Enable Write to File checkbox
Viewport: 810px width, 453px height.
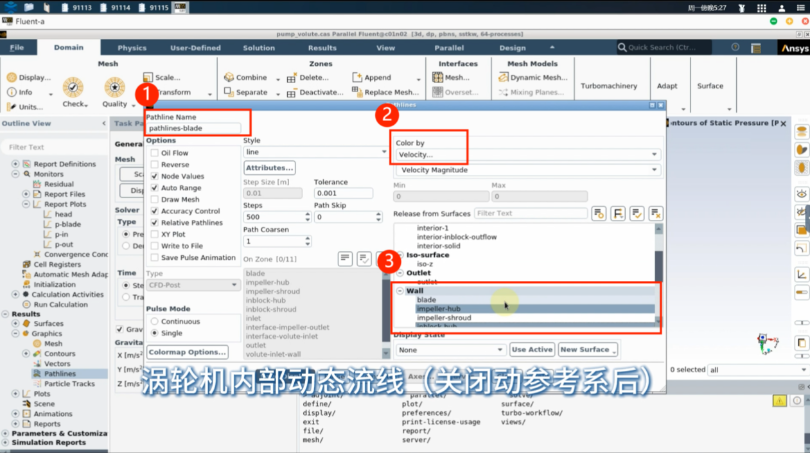154,246
